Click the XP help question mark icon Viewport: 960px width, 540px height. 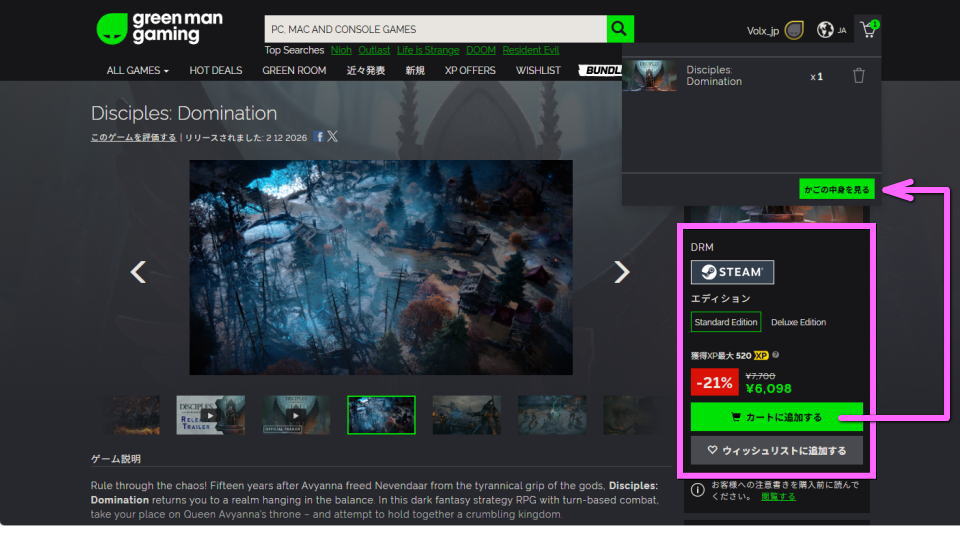pos(776,355)
